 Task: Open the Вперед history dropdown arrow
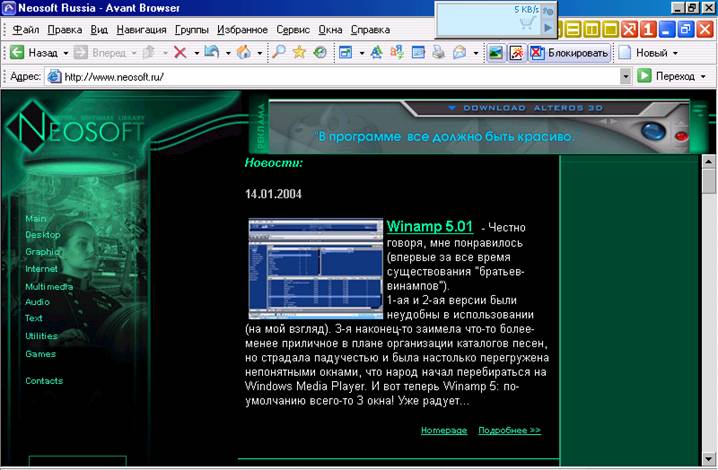click(134, 53)
